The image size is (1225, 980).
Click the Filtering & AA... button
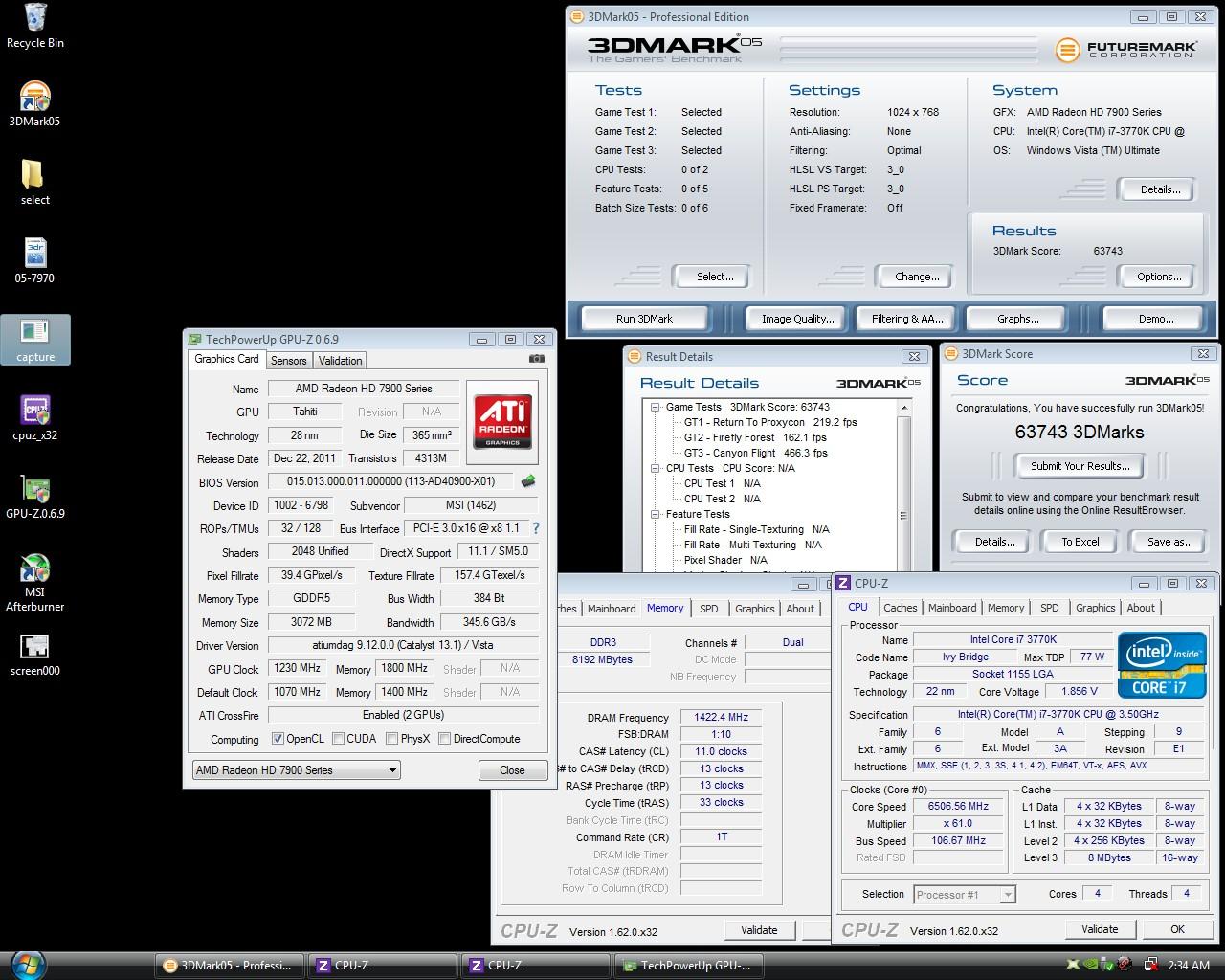click(x=907, y=319)
